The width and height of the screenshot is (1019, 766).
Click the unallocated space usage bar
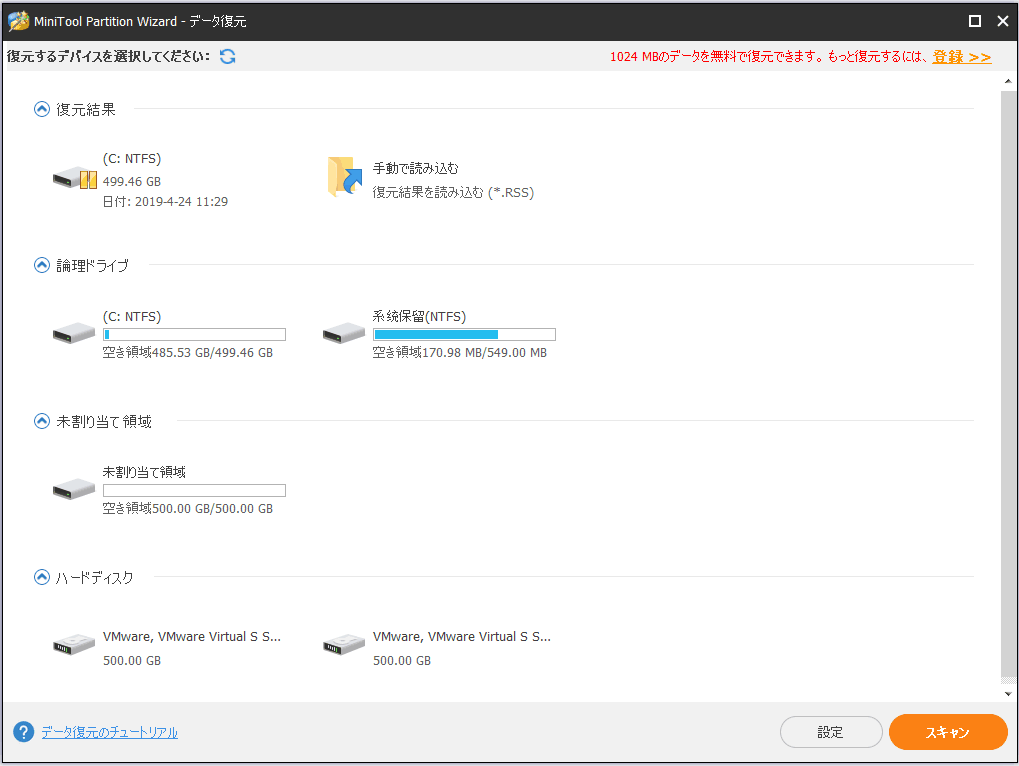pos(194,491)
